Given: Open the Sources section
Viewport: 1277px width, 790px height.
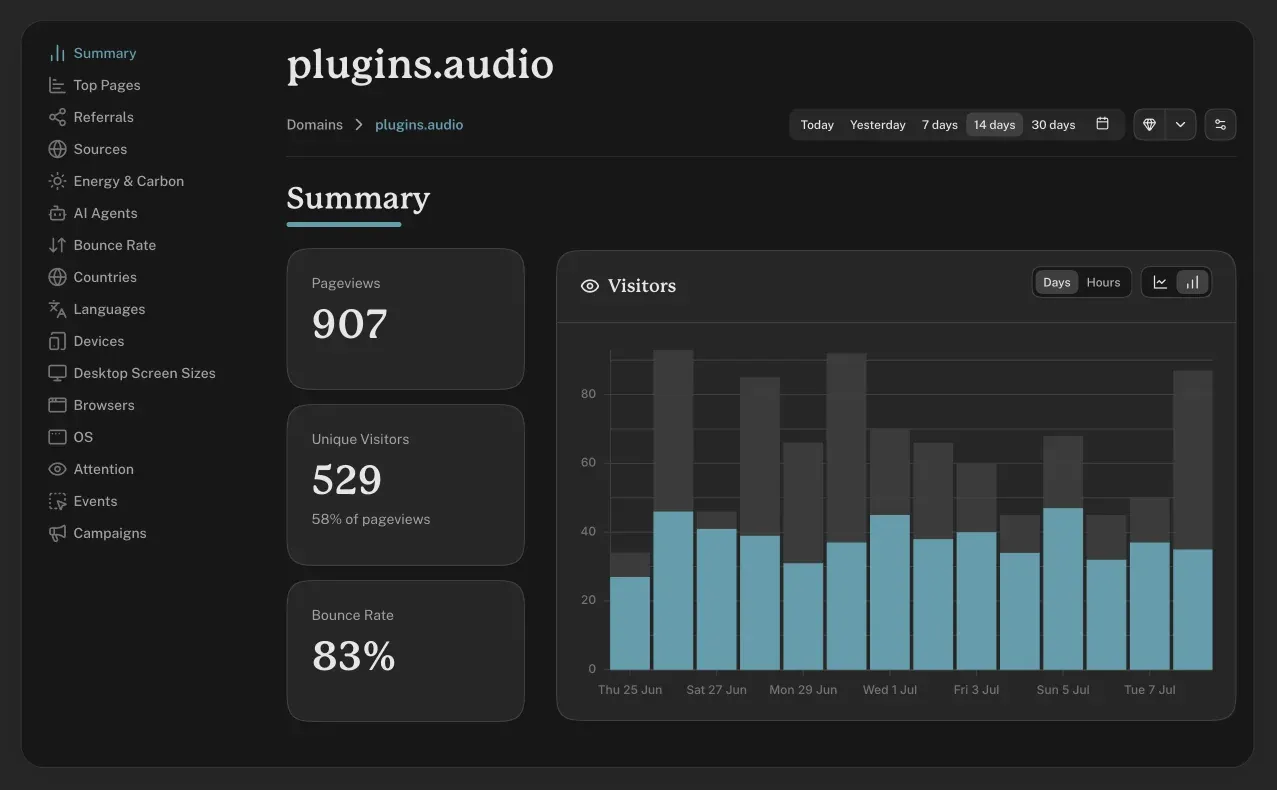Looking at the screenshot, I should 100,149.
